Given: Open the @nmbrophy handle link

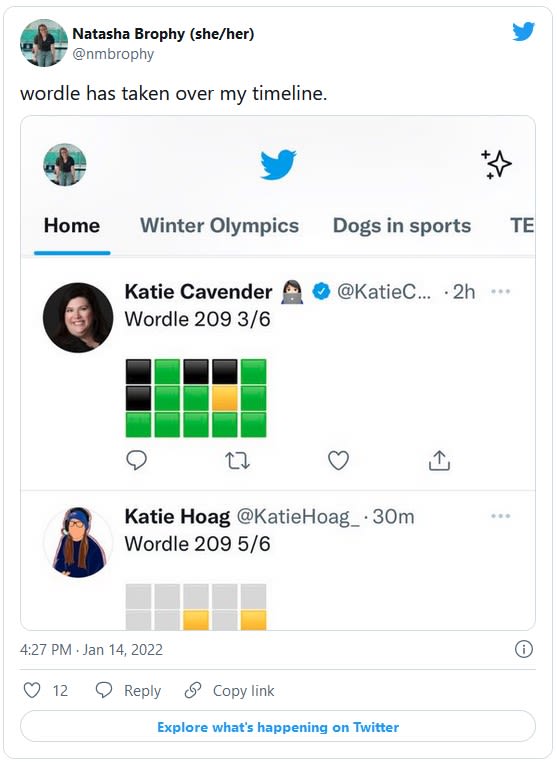Looking at the screenshot, I should click(113, 54).
